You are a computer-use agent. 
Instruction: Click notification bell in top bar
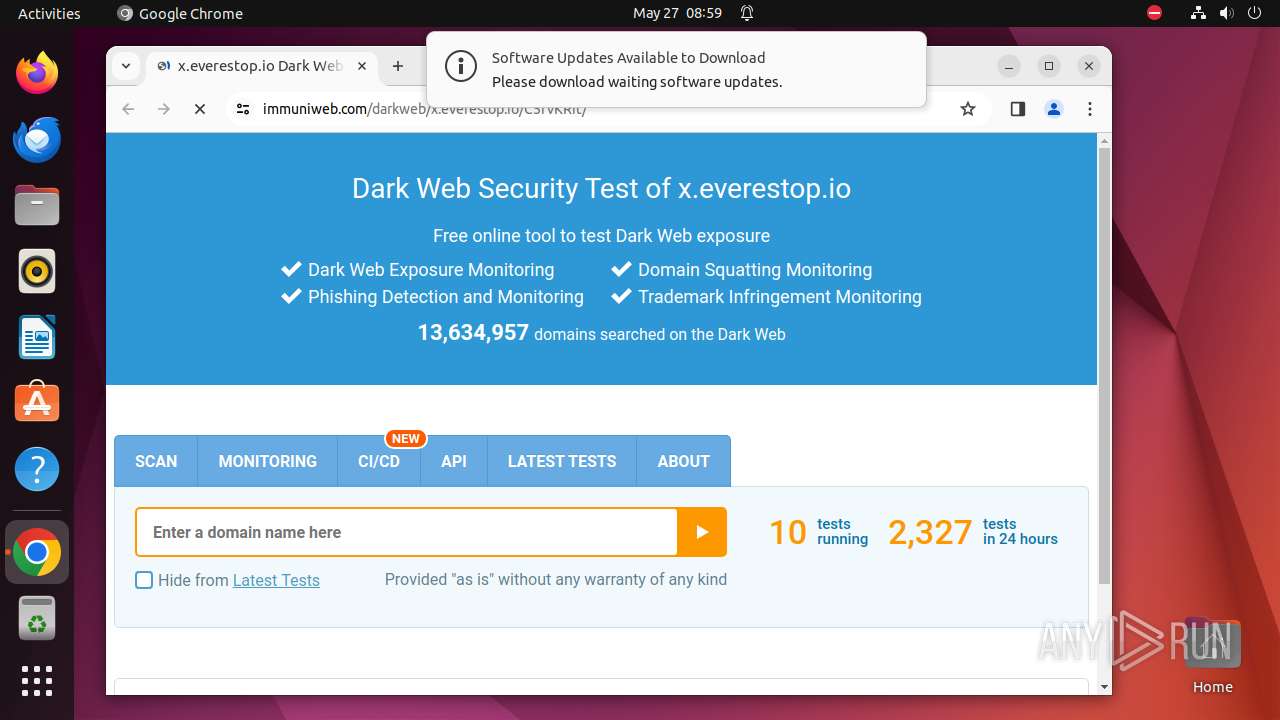[747, 13]
